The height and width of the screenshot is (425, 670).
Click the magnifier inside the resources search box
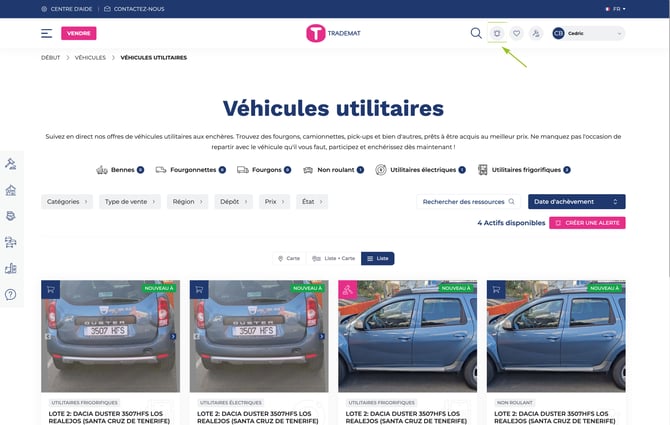click(x=511, y=202)
